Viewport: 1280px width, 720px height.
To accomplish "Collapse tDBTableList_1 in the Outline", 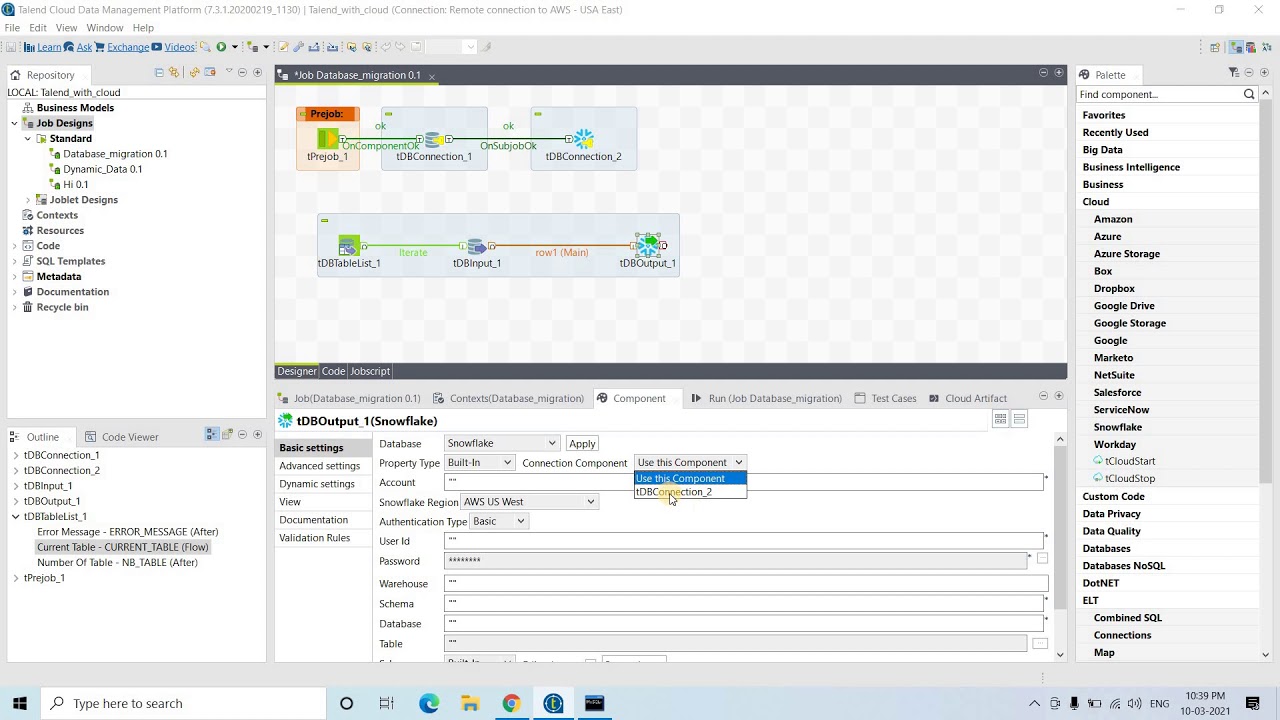I will [x=15, y=516].
